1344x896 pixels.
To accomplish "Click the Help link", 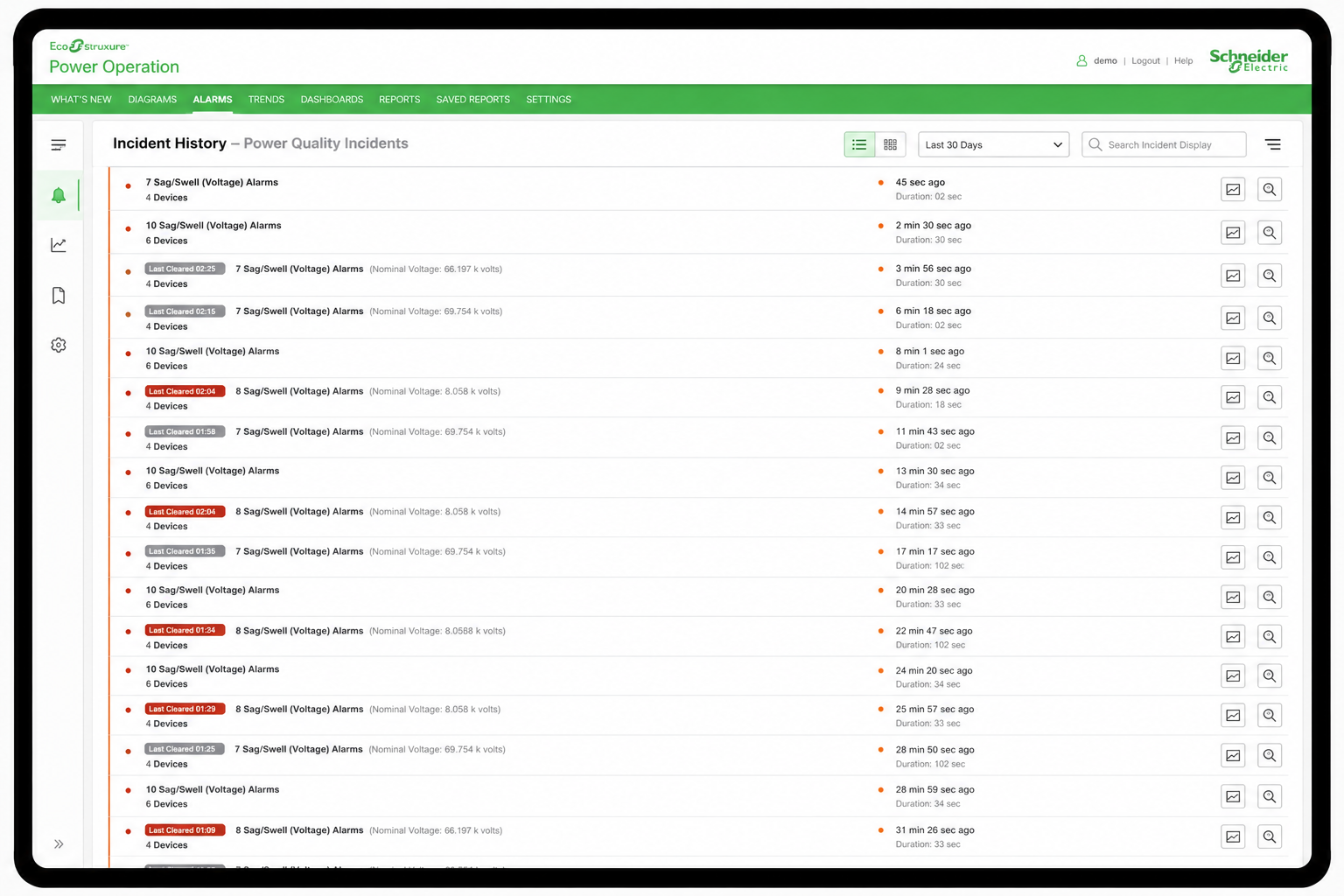I will tap(1183, 61).
